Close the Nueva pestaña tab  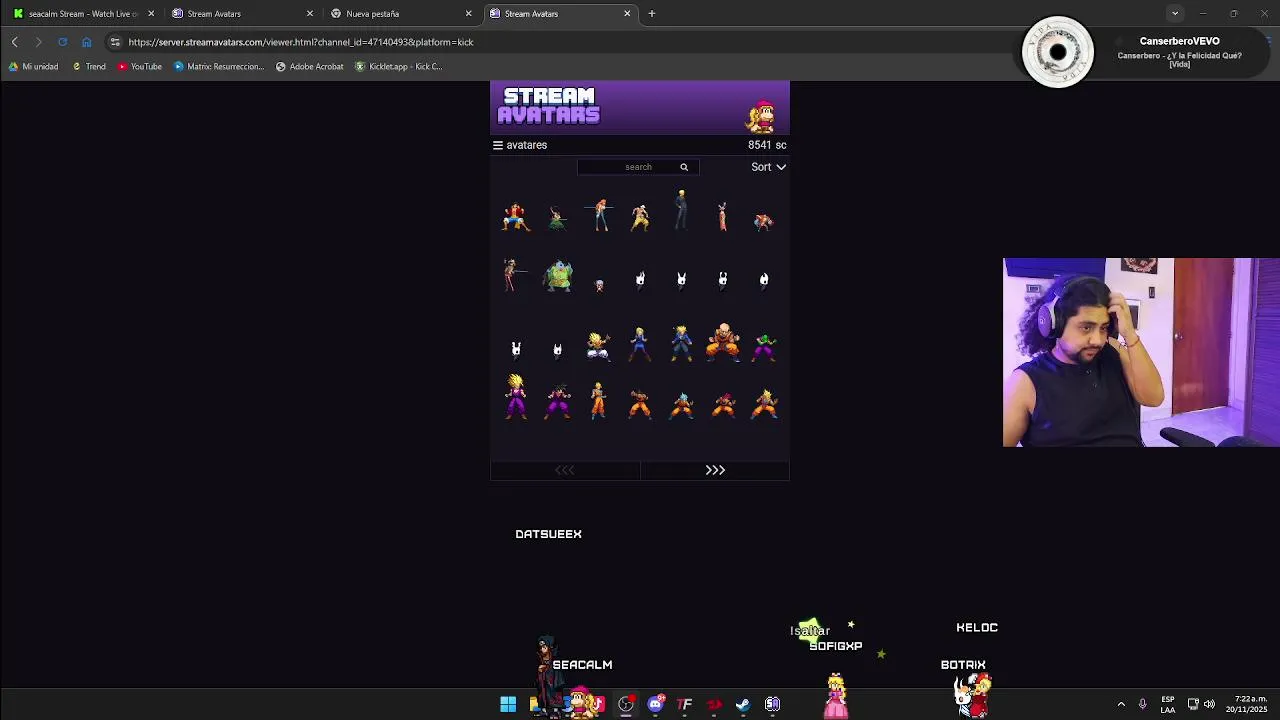pyautogui.click(x=468, y=14)
